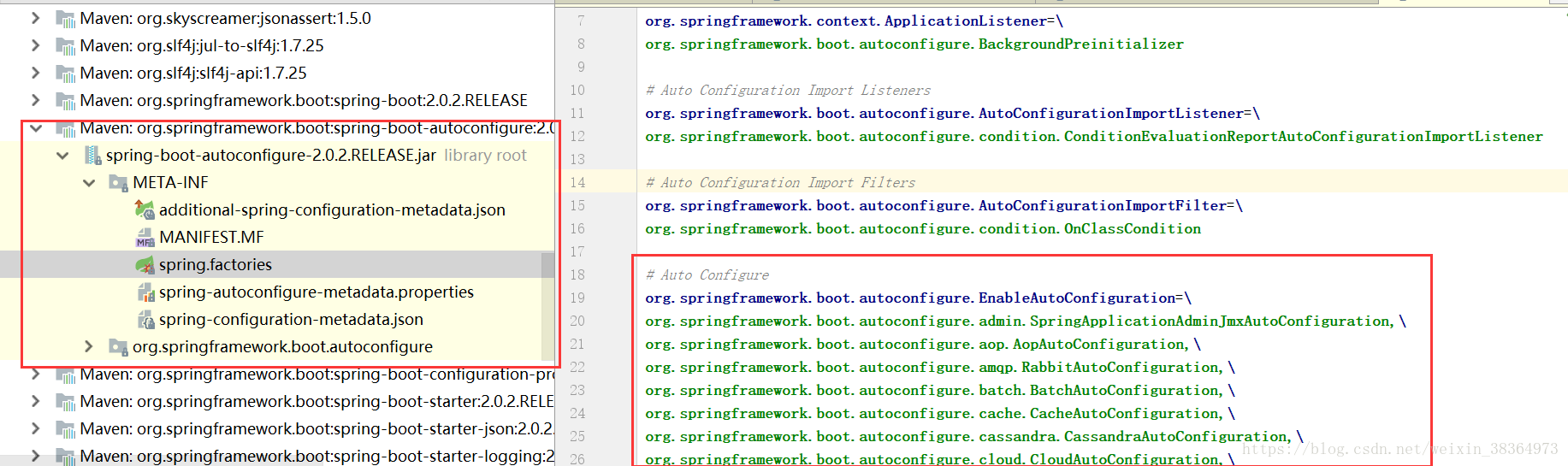
Task: Click the MANIFEST.MF file icon
Action: (x=145, y=237)
